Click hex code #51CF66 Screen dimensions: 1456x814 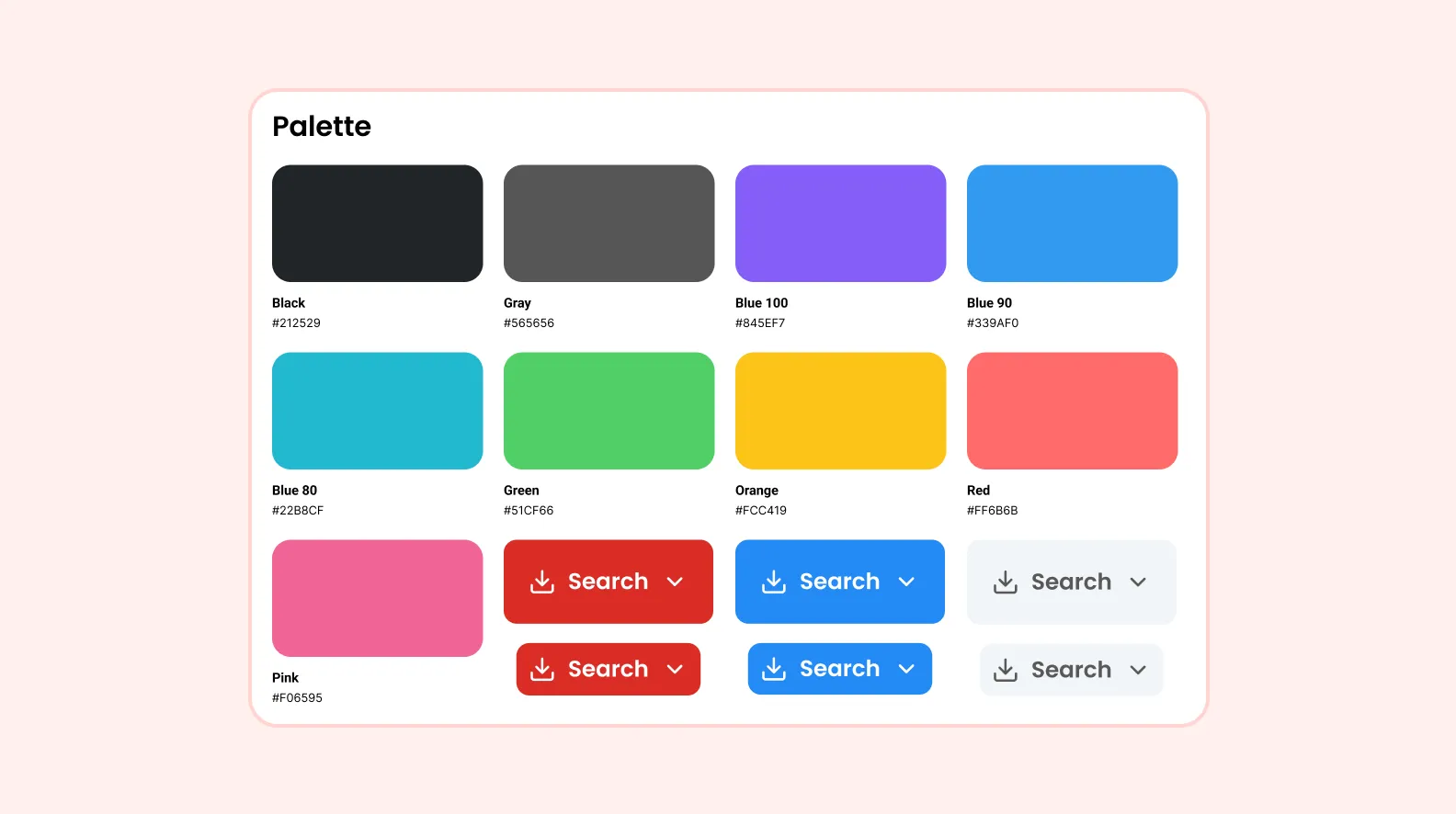(x=529, y=511)
